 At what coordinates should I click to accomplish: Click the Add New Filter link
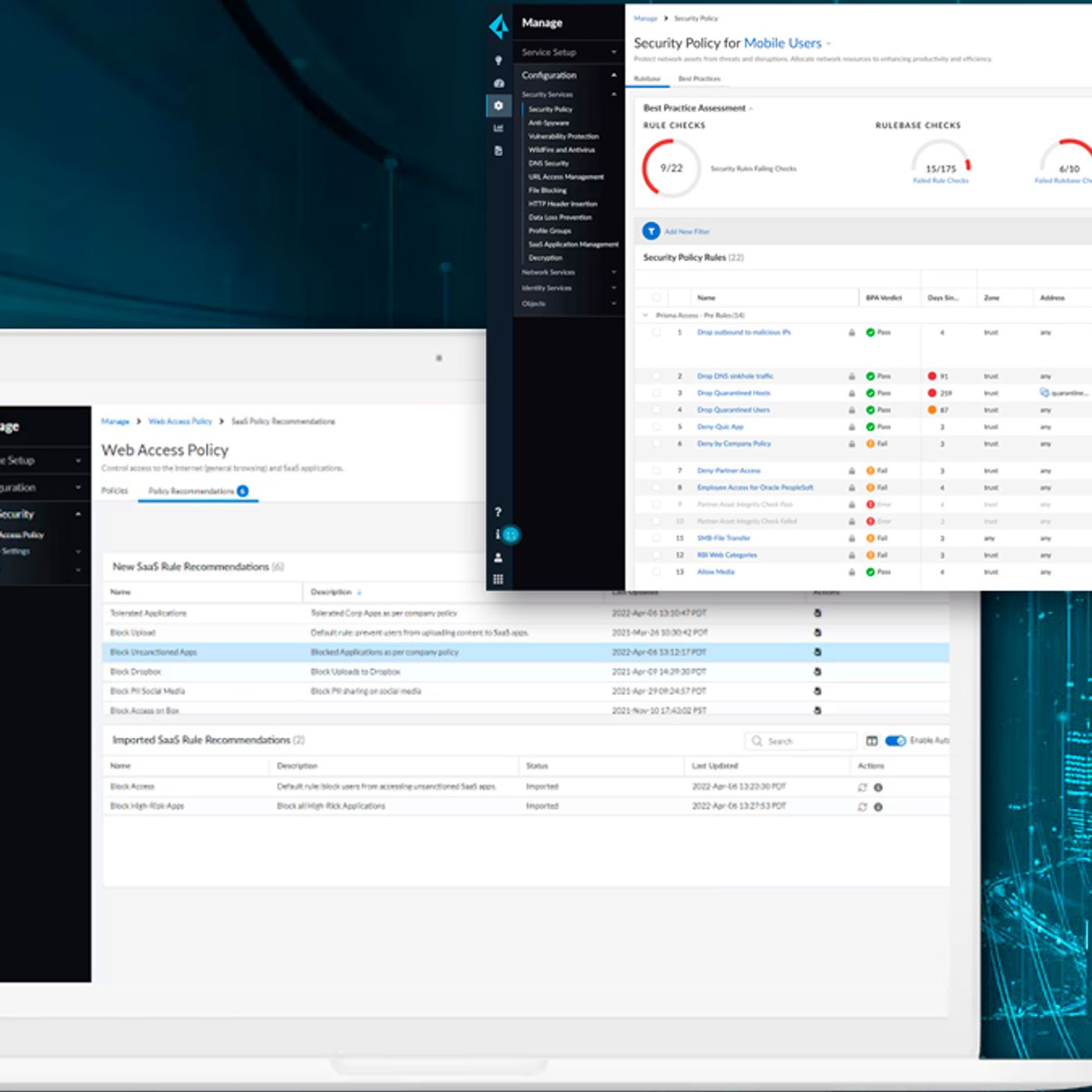(x=687, y=232)
